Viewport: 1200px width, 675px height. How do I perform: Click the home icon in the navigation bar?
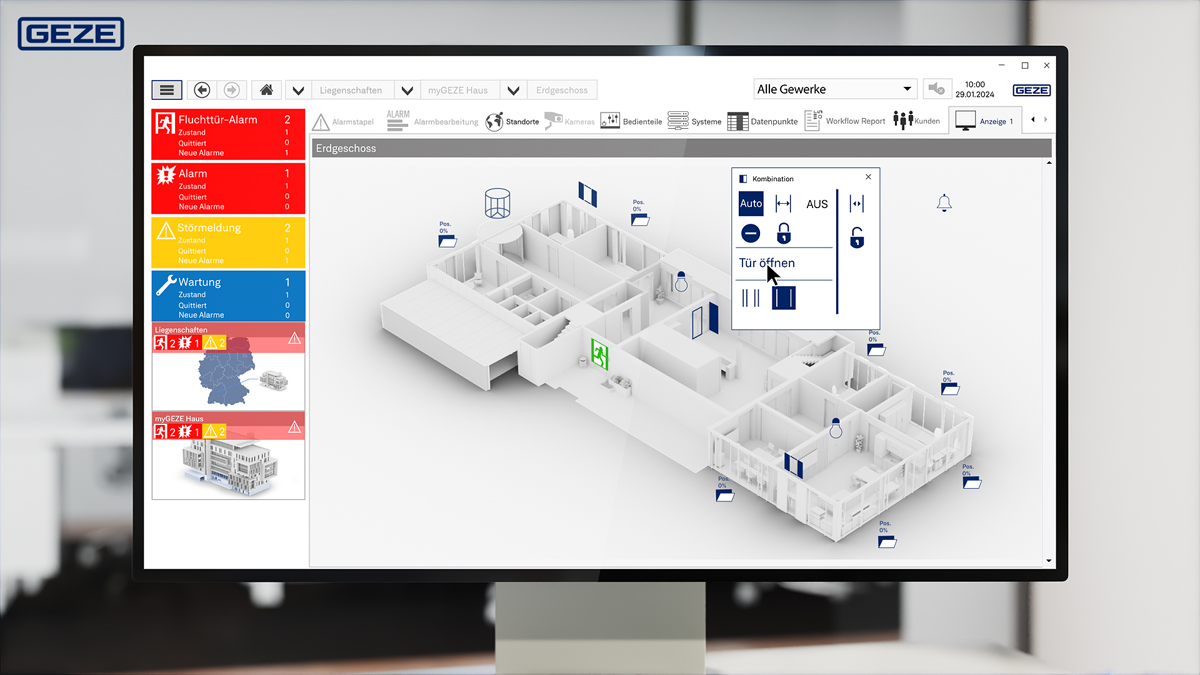coord(266,90)
